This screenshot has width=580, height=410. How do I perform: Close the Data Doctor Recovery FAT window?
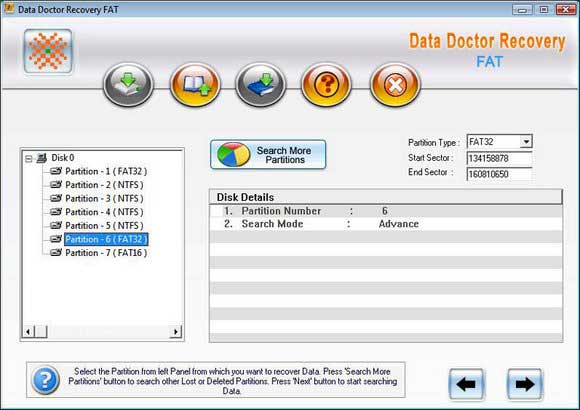[566, 10]
